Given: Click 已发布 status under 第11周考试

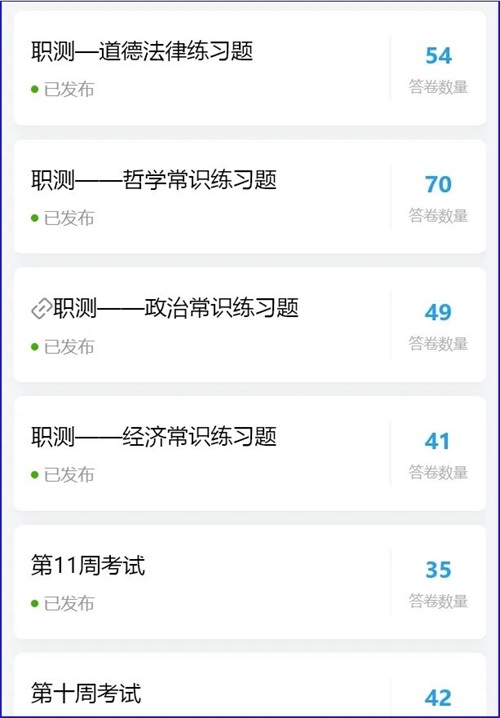Looking at the screenshot, I should pos(63,604).
